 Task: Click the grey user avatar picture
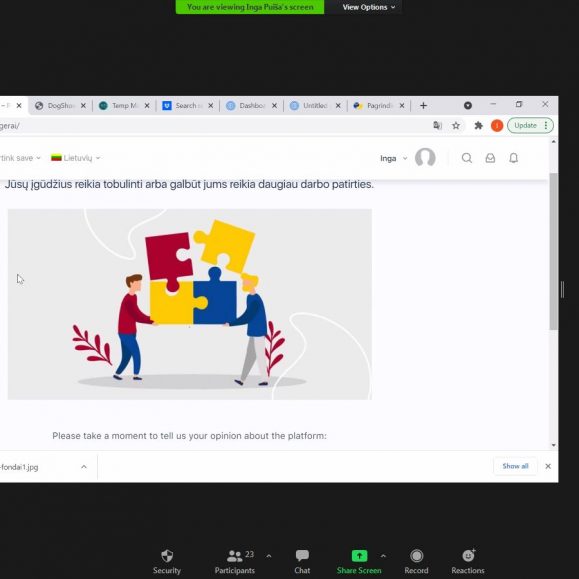pyautogui.click(x=425, y=158)
